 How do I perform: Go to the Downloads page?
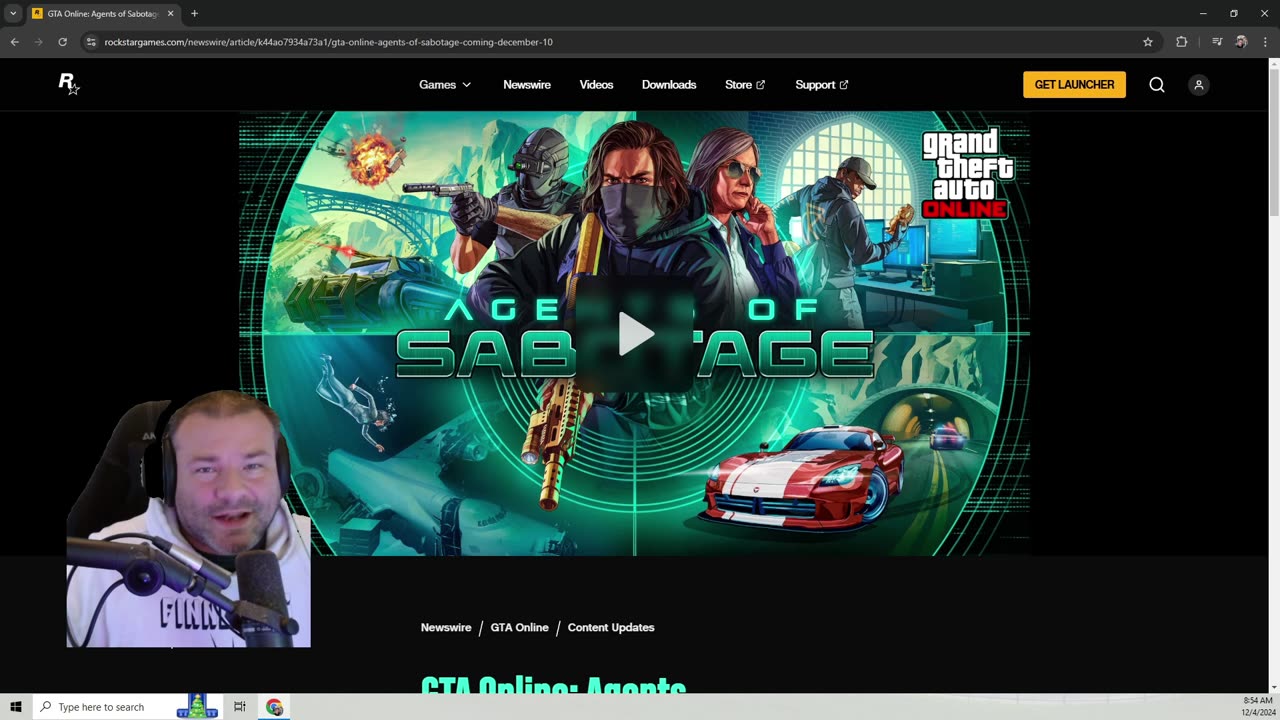[669, 85]
